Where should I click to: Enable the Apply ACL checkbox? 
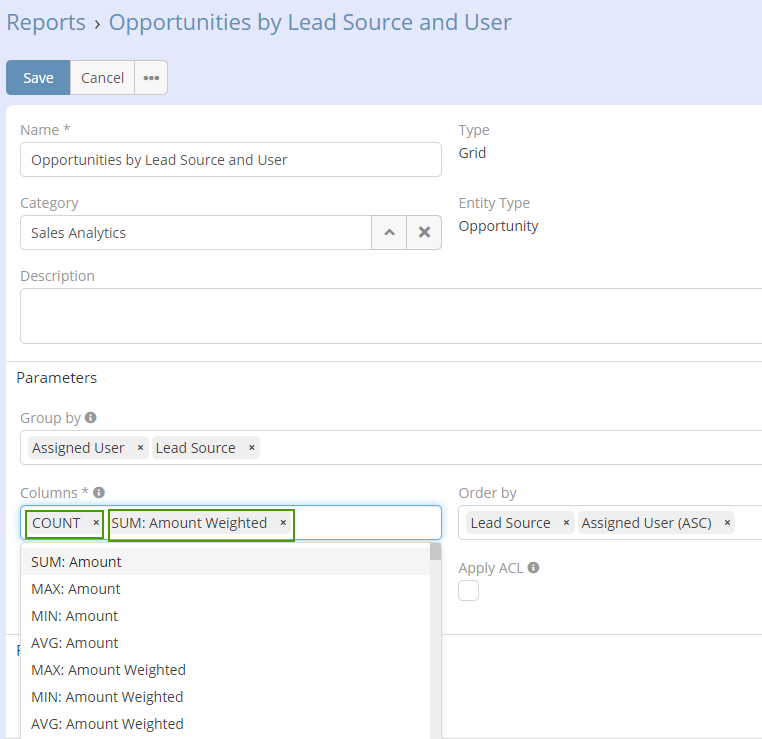coord(468,591)
